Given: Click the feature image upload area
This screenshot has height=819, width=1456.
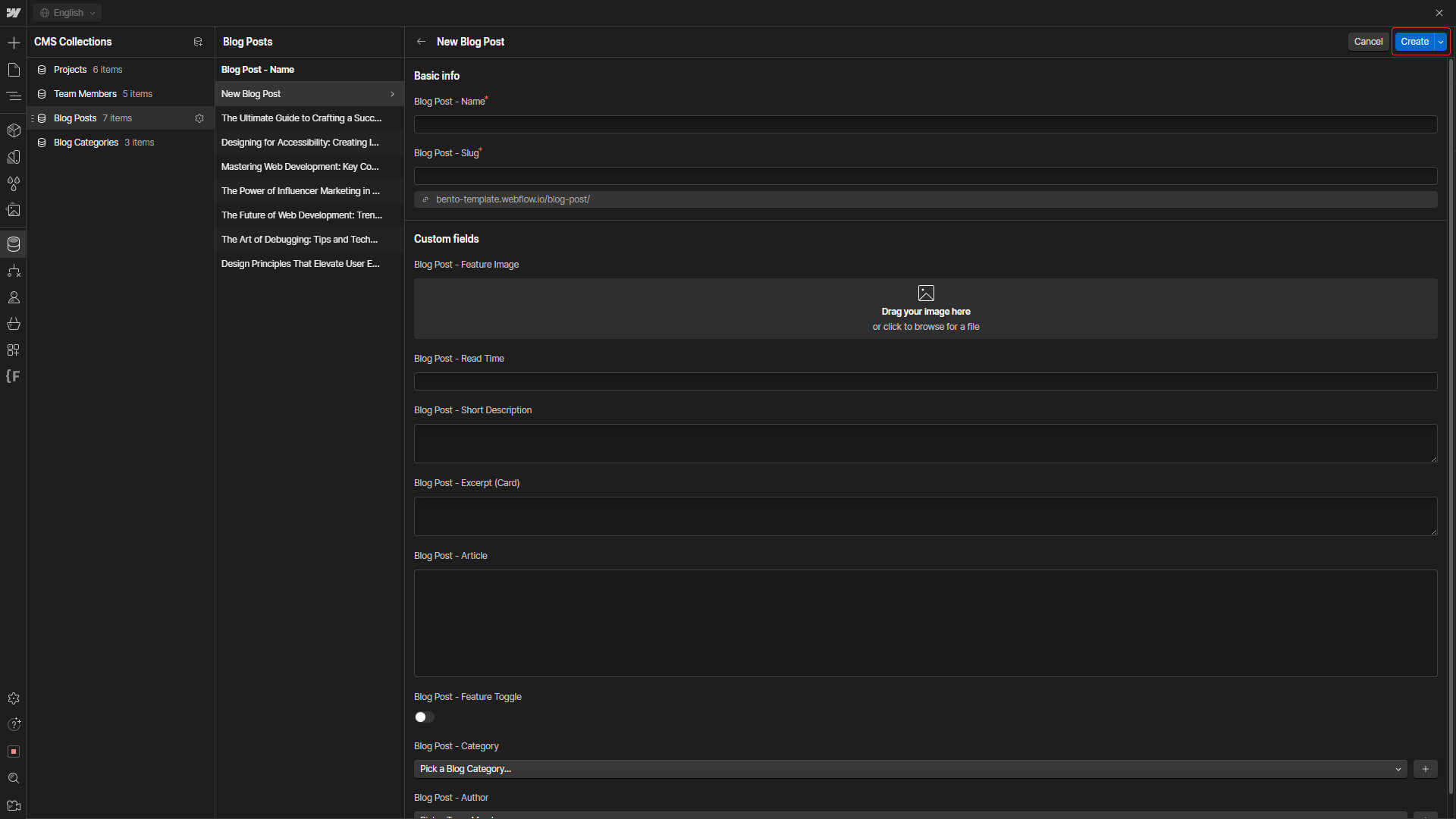Looking at the screenshot, I should coord(925,309).
